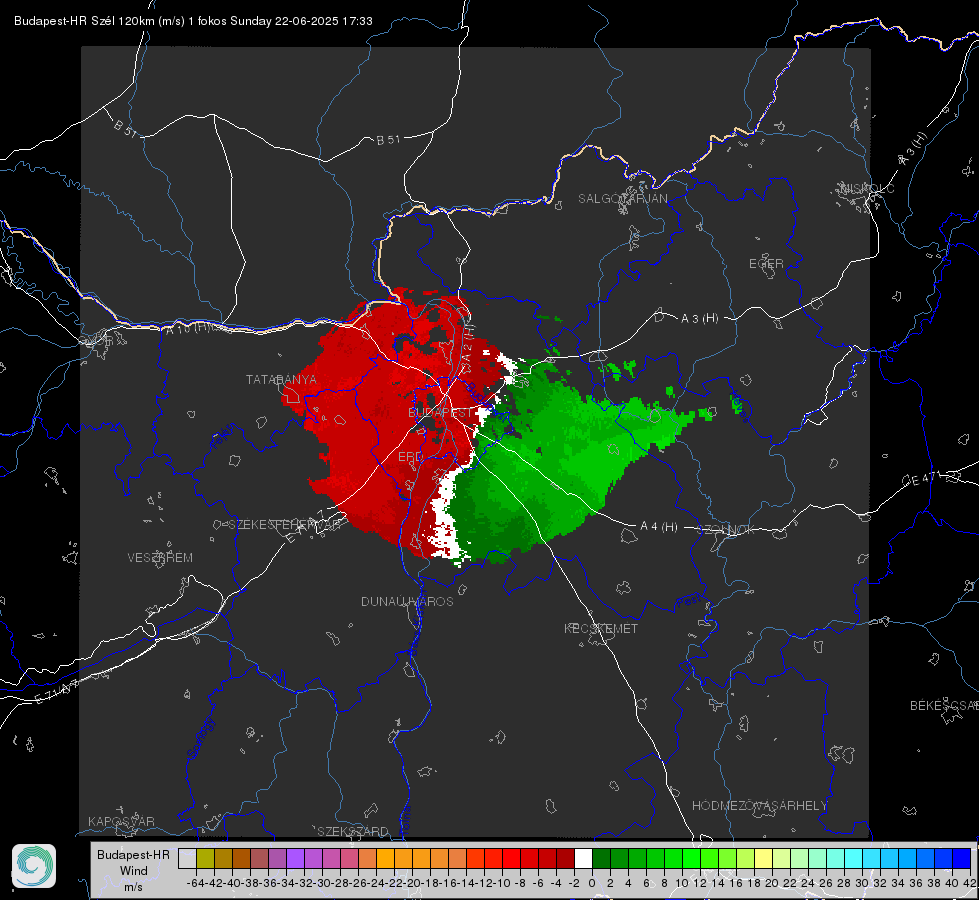The image size is (979, 900).
Task: Pick the blue 40 to 42 legend swatch
Action: coord(961,858)
